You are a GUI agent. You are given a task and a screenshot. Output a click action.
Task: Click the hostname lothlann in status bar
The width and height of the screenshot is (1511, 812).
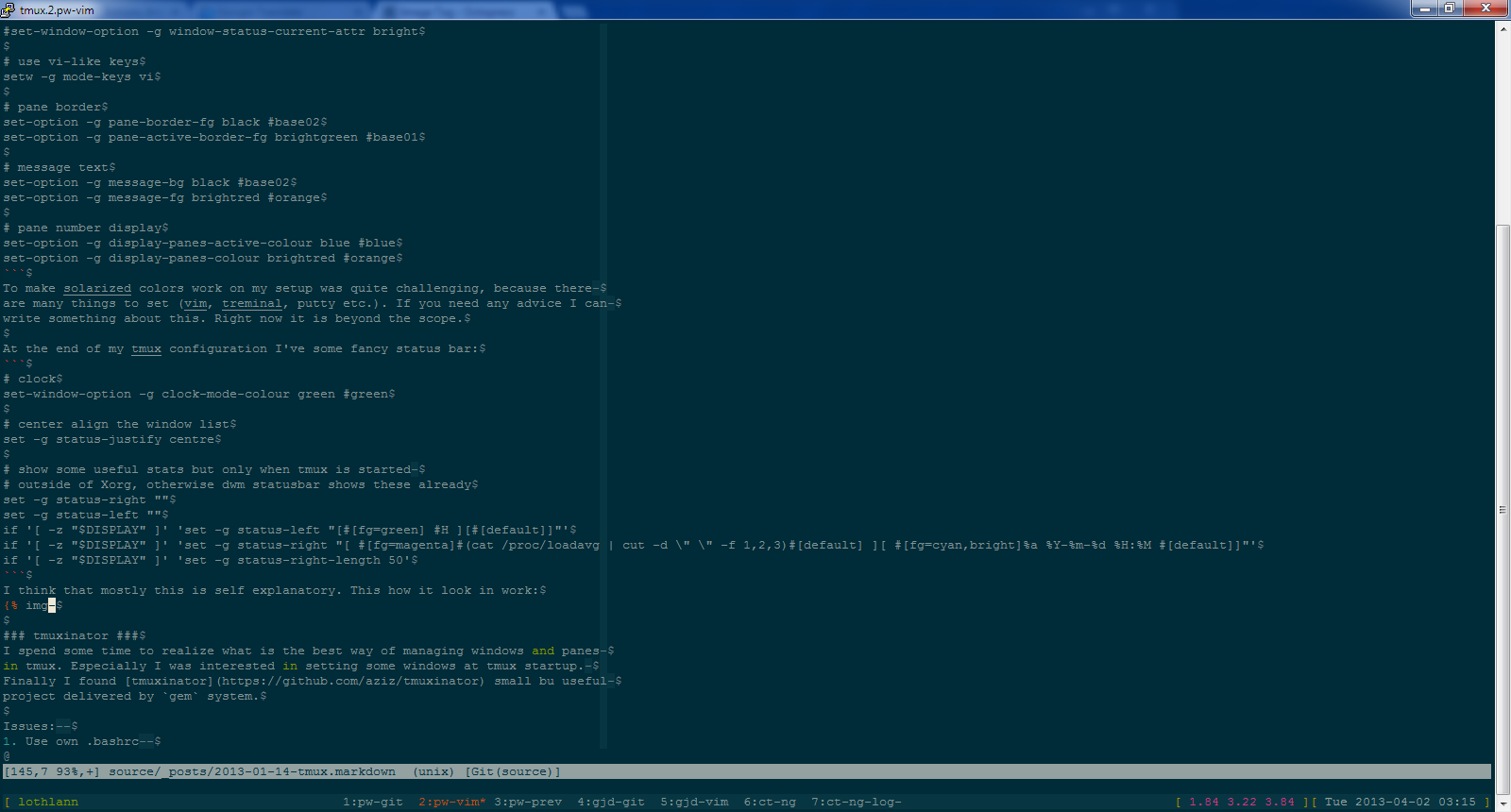point(48,802)
